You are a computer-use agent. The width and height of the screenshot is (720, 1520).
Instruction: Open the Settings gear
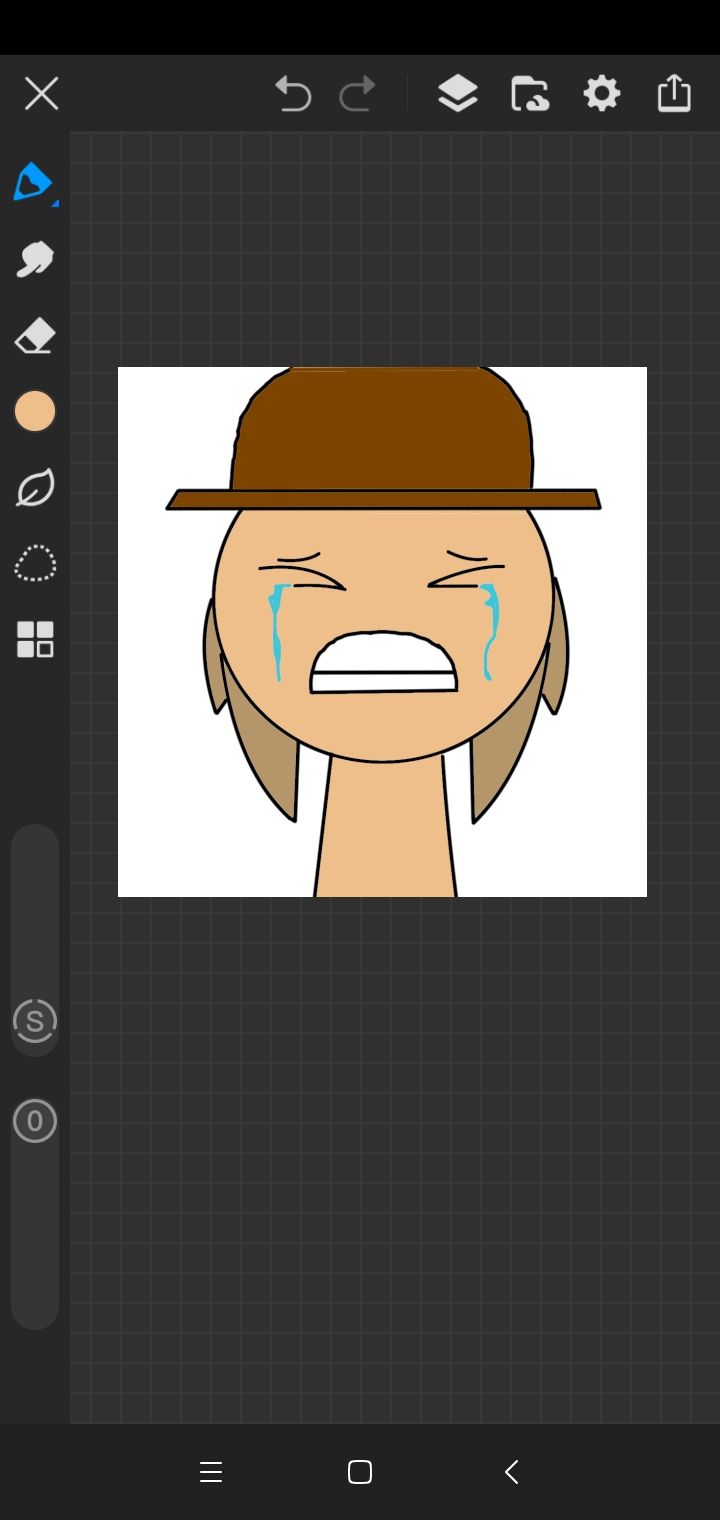click(x=602, y=94)
